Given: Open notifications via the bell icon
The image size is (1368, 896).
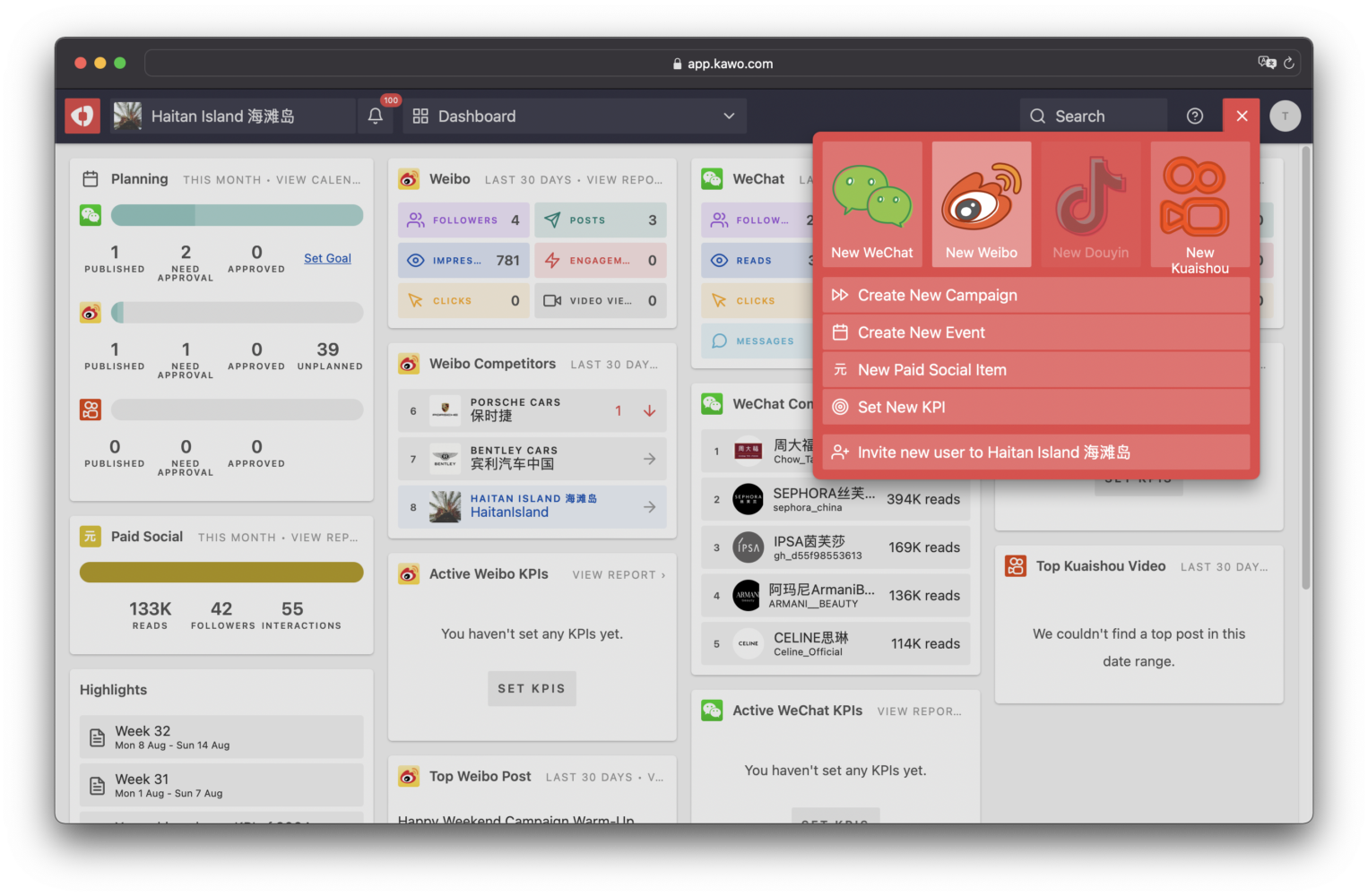Looking at the screenshot, I should click(375, 116).
